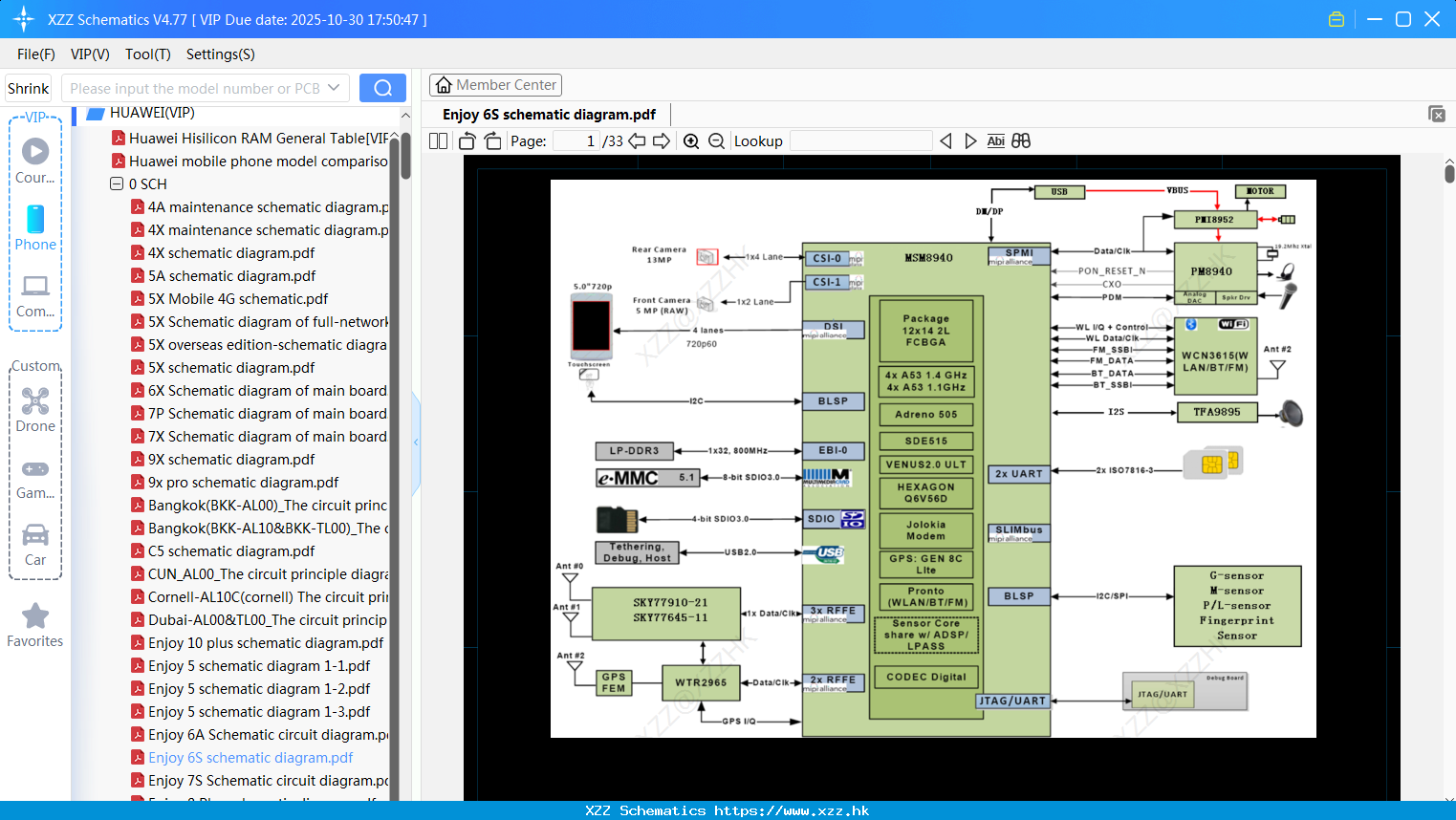Image resolution: width=1456 pixels, height=820 pixels.
Task: Open Huawei mobile phone model comparison
Action: (x=250, y=161)
